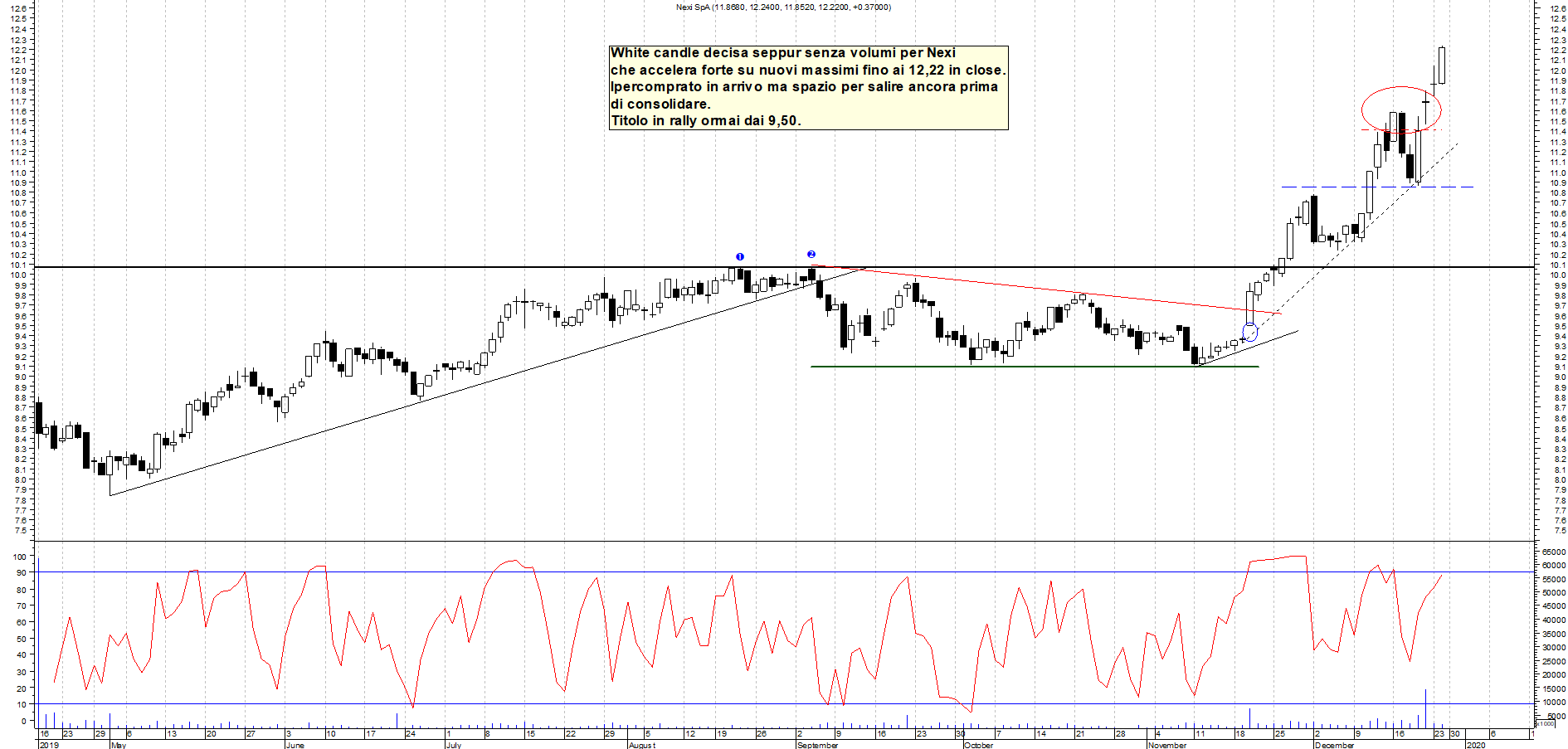Click the 65000 value on the volume scale
This screenshot has height=749, width=1568.
click(x=1554, y=552)
